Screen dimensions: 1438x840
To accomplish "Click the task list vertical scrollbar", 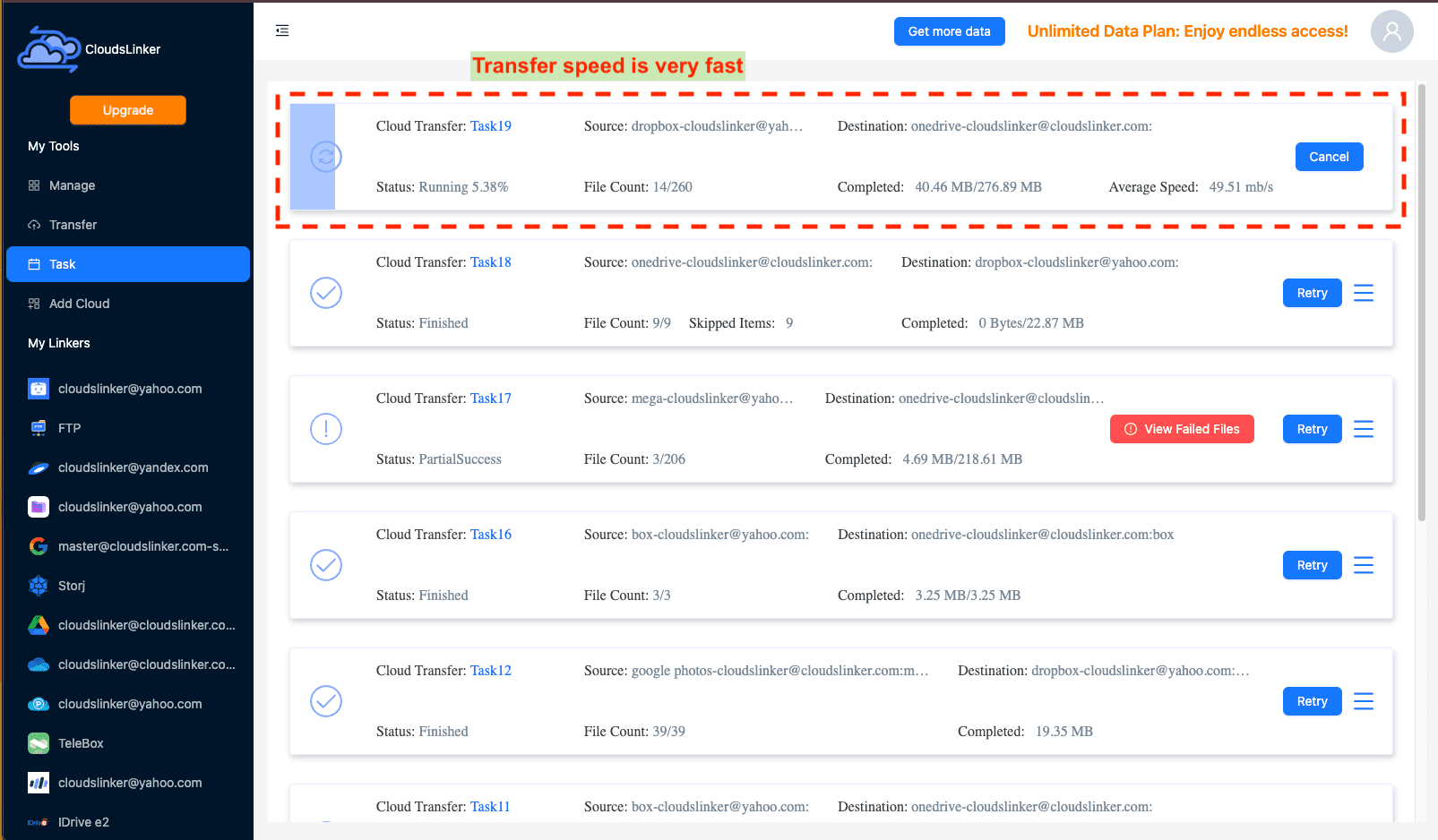I will 1422,303.
